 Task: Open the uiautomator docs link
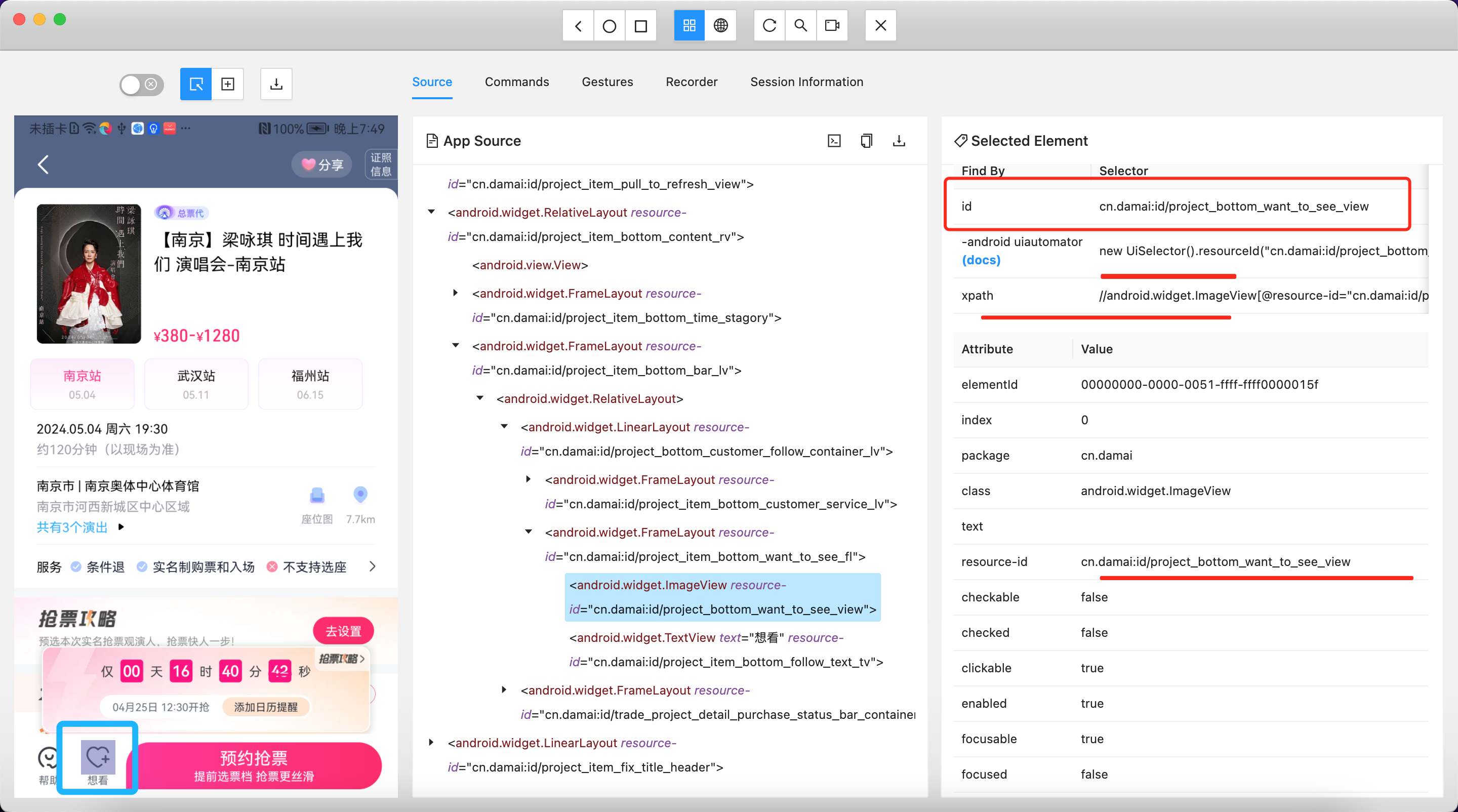pyautogui.click(x=981, y=260)
